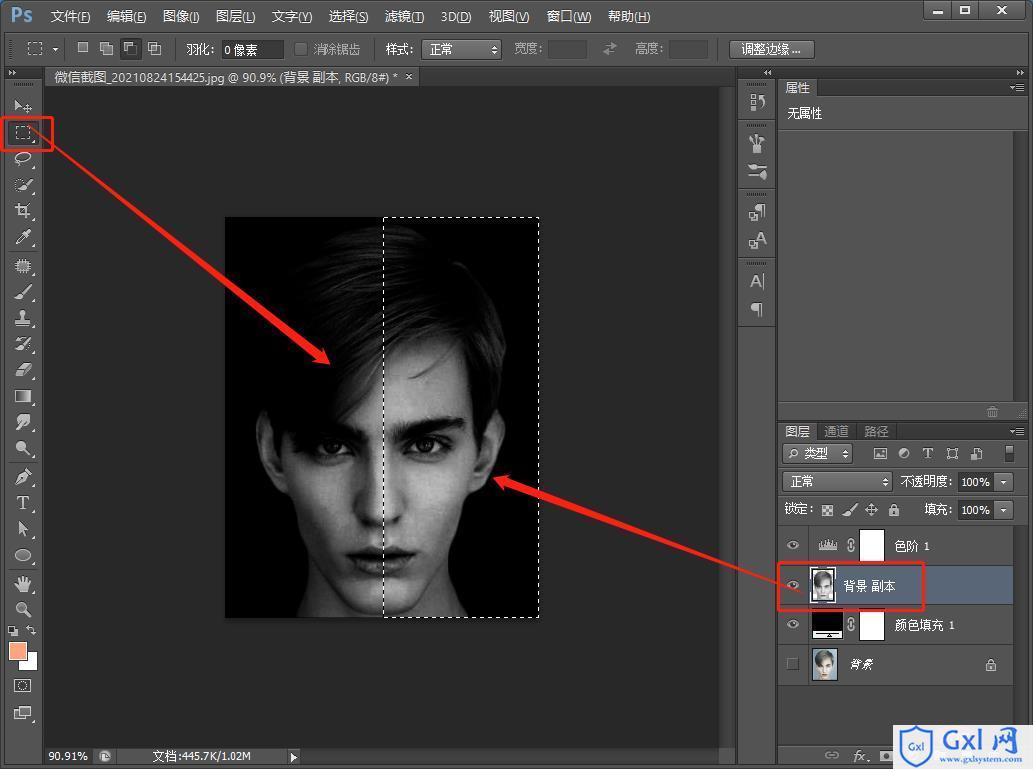Viewport: 1033px width, 769px height.
Task: Click Subtract from selection mode button
Action: pos(130,48)
